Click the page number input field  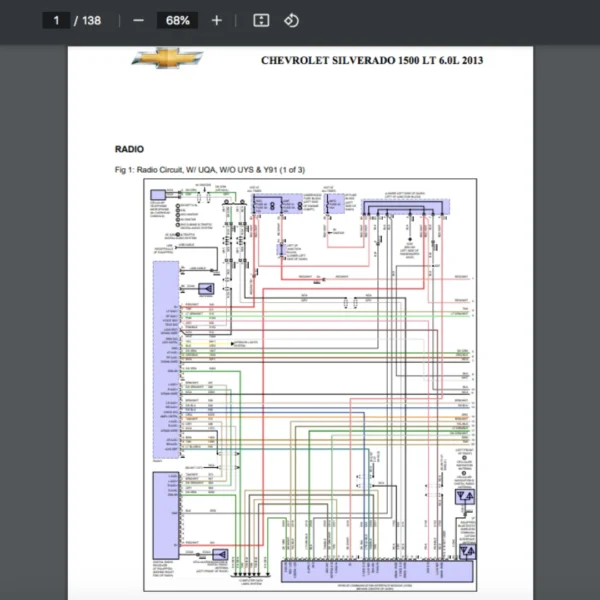coord(57,20)
